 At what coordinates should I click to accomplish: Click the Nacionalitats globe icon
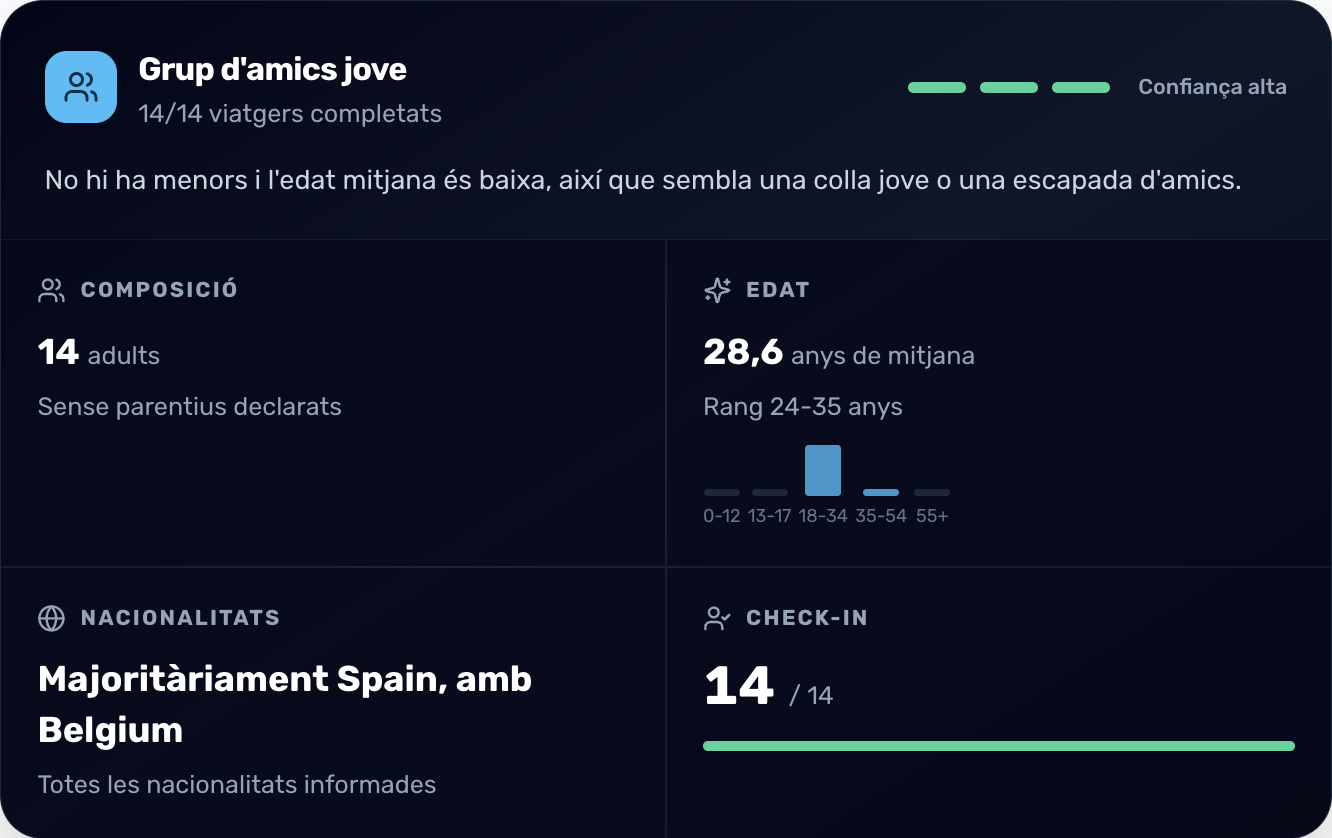click(51, 618)
